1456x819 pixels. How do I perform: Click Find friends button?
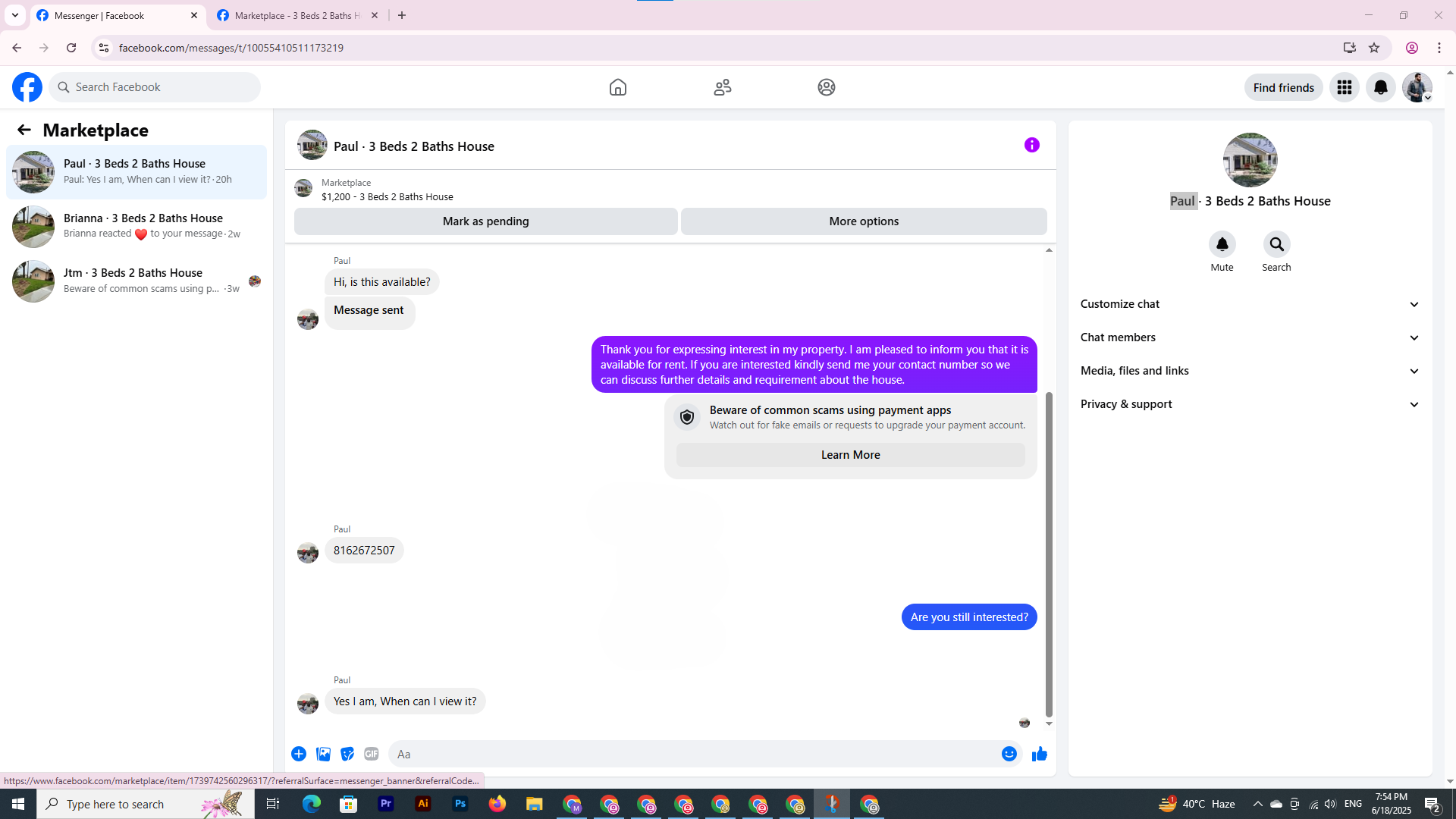tap(1284, 87)
